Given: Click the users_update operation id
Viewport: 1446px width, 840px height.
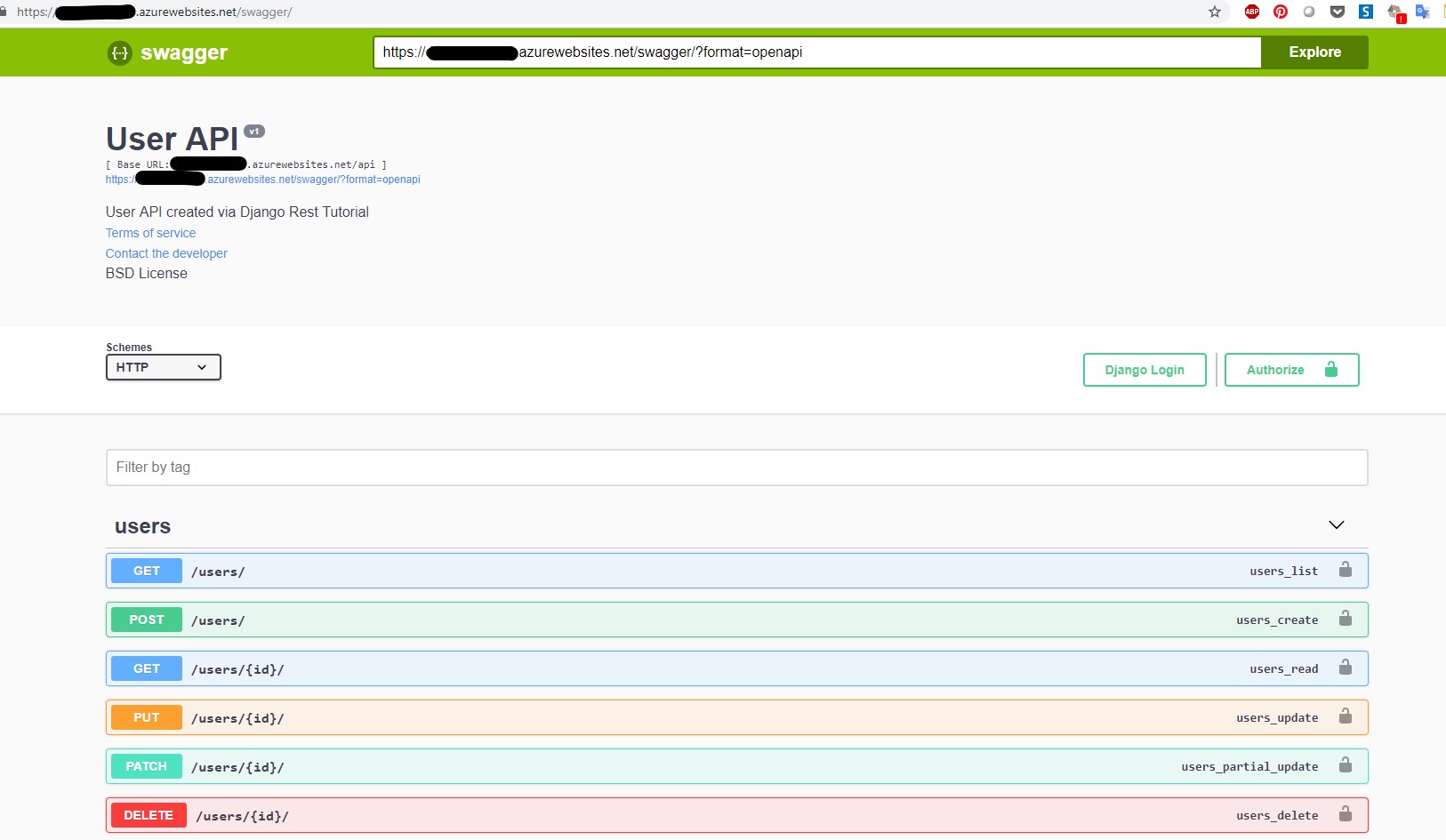Looking at the screenshot, I should coord(1277,717).
